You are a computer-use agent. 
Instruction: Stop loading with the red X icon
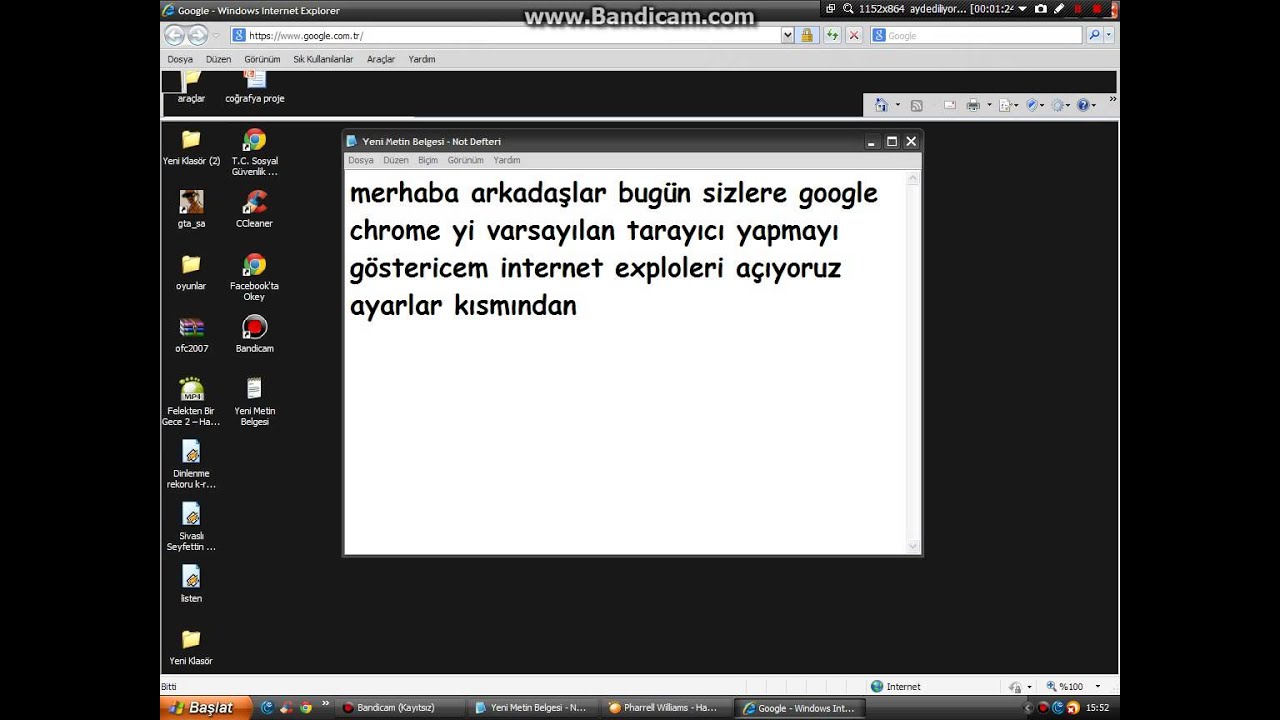(x=854, y=35)
